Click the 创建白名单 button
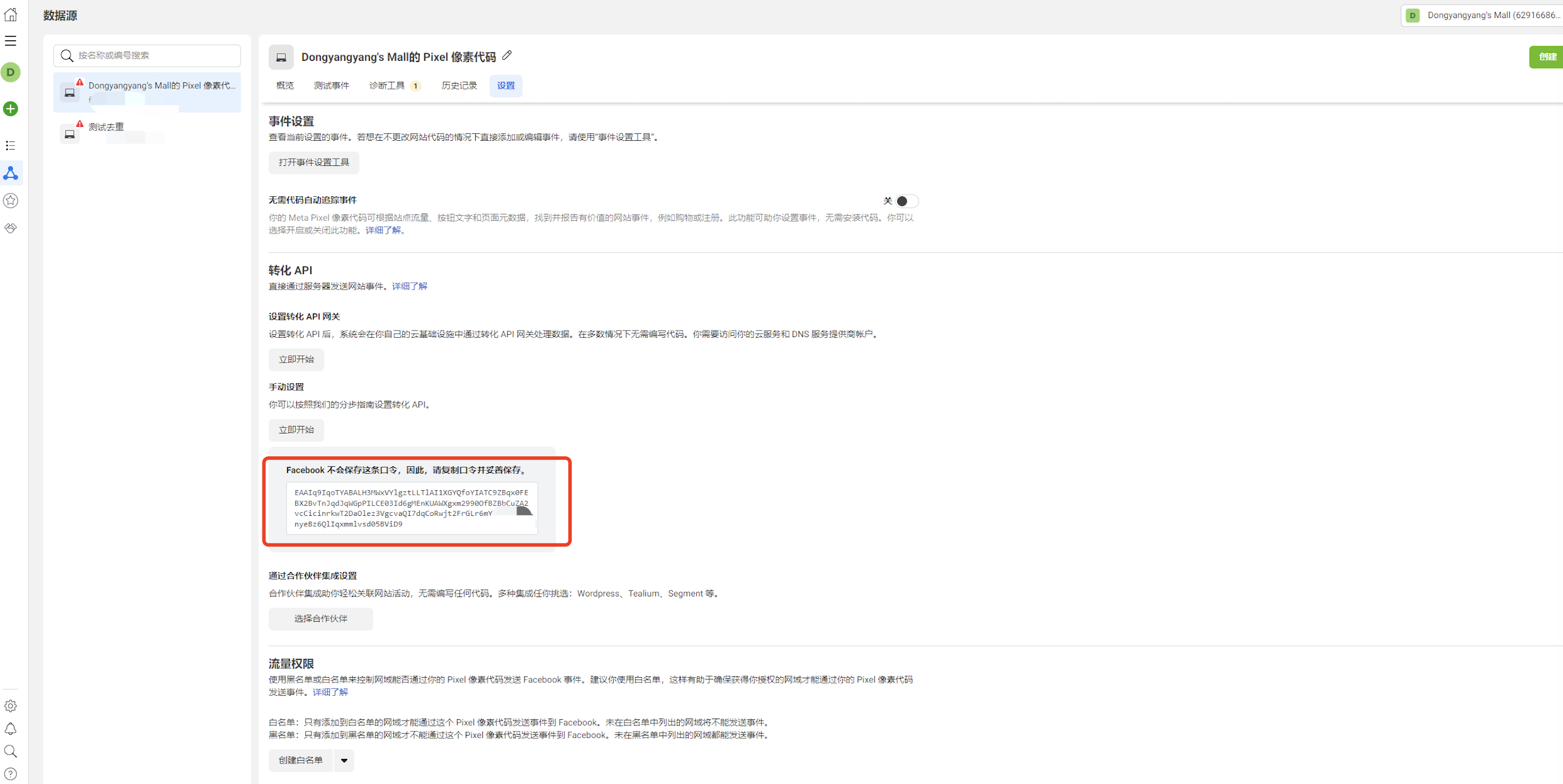Viewport: 1563px width, 784px height. (301, 761)
